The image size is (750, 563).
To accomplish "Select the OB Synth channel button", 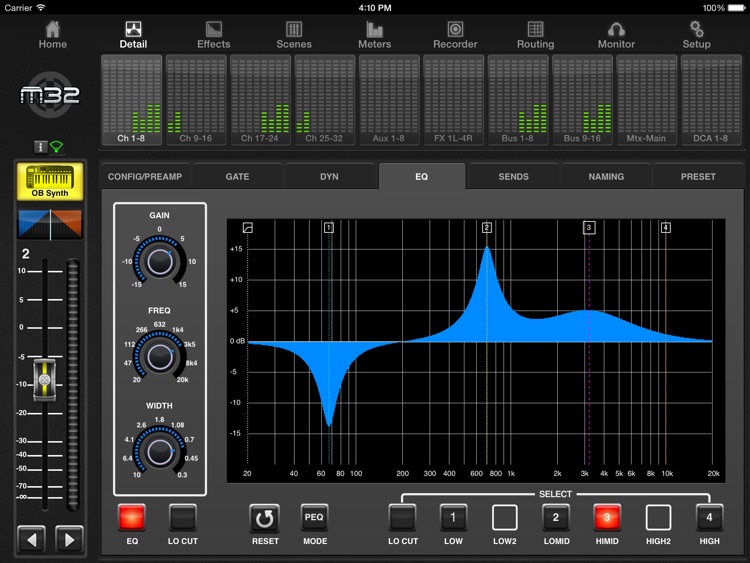I will pos(50,182).
